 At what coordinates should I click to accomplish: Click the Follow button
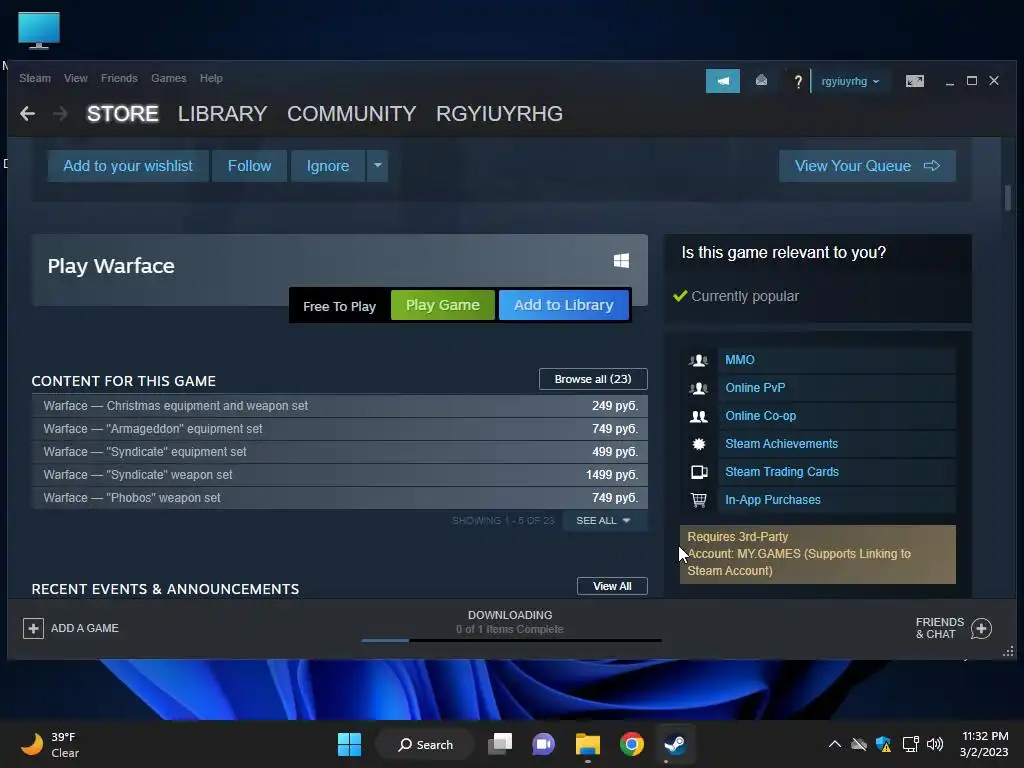point(249,166)
